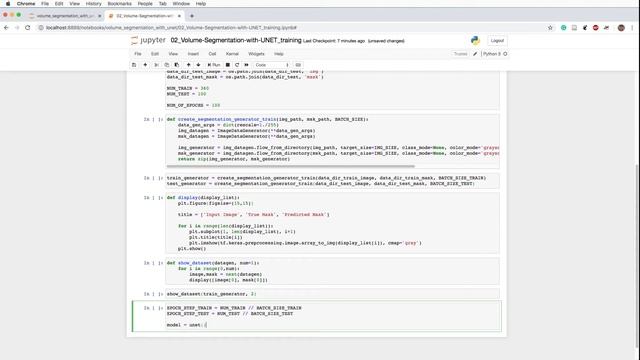This screenshot has width=640, height=360.
Task: Click the def show_dataset cell
Action: (x=332, y=271)
